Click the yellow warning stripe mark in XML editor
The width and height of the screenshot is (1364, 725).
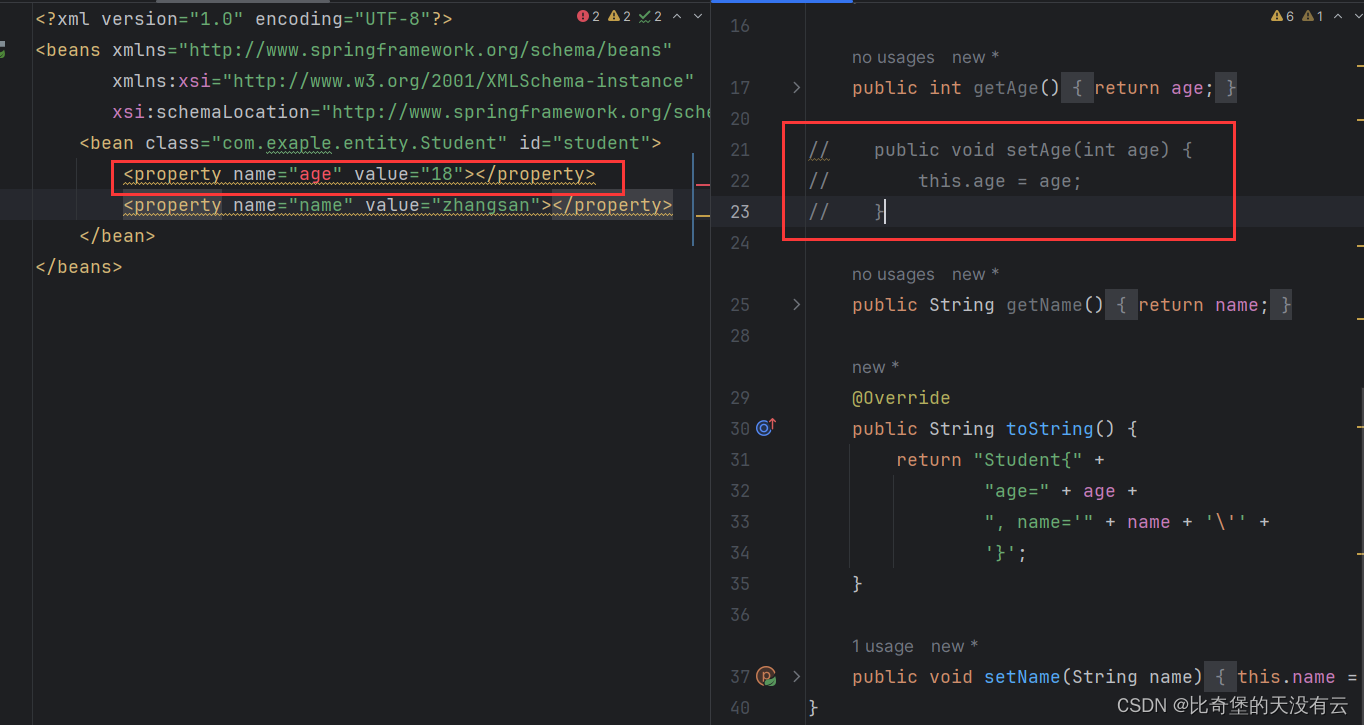coord(703,214)
